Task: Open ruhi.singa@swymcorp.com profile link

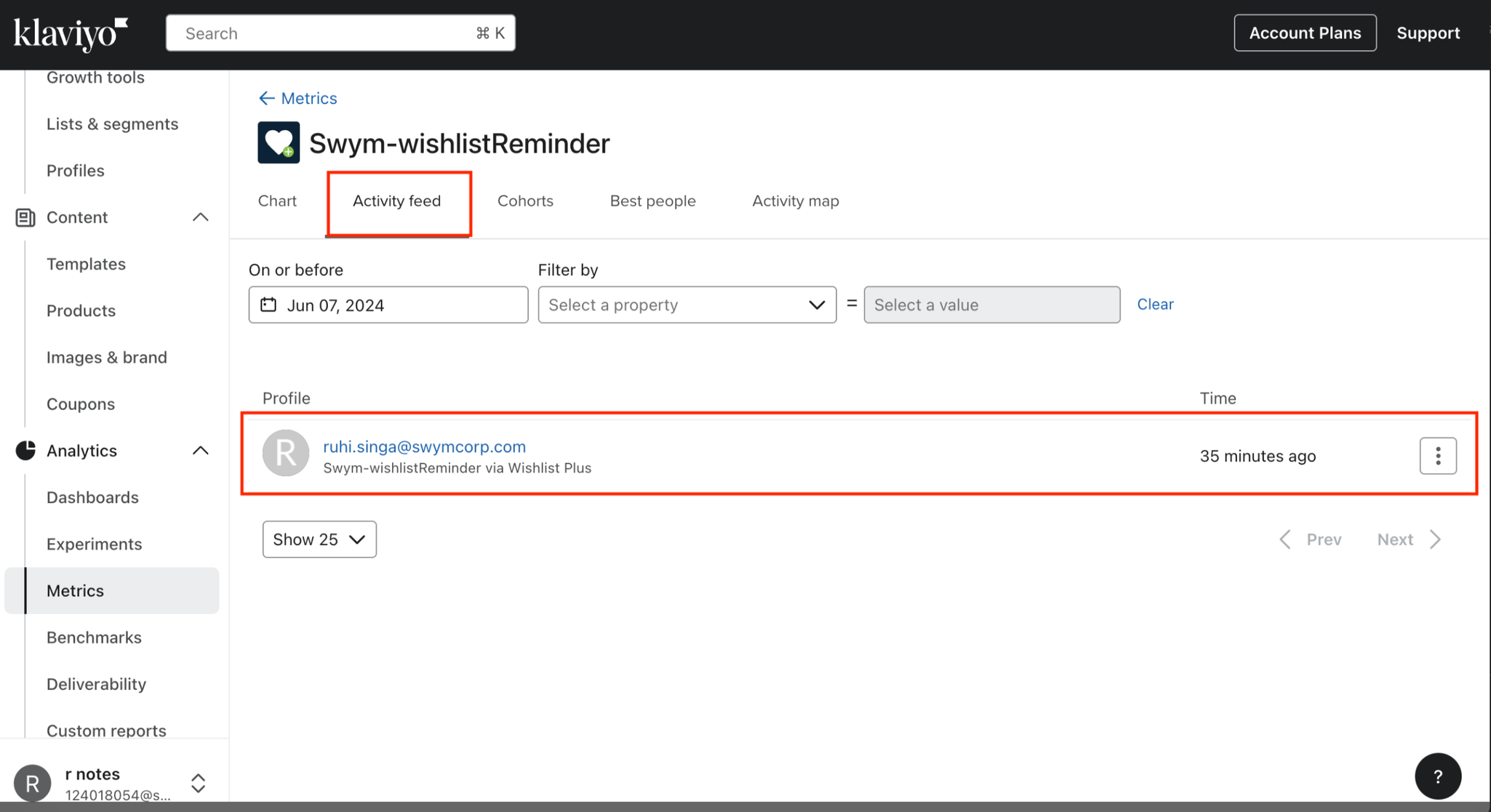Action: [424, 446]
